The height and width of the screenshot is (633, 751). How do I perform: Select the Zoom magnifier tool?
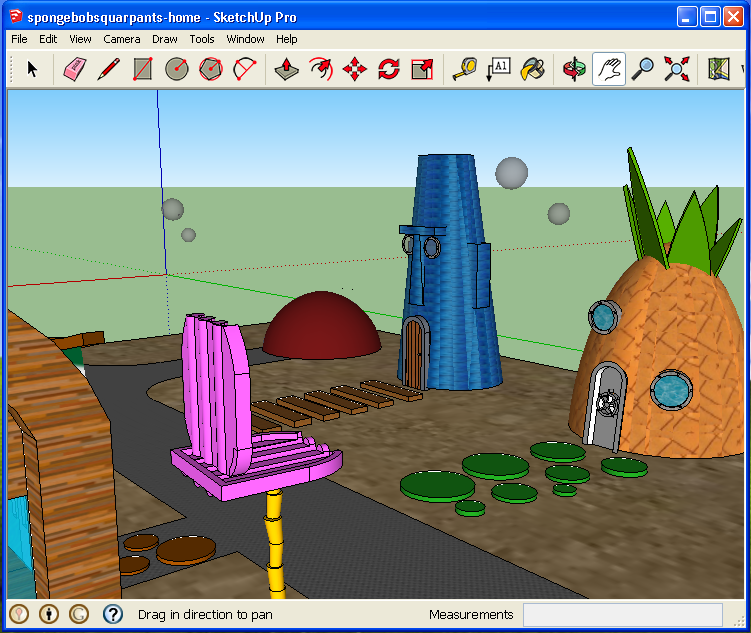coord(643,69)
